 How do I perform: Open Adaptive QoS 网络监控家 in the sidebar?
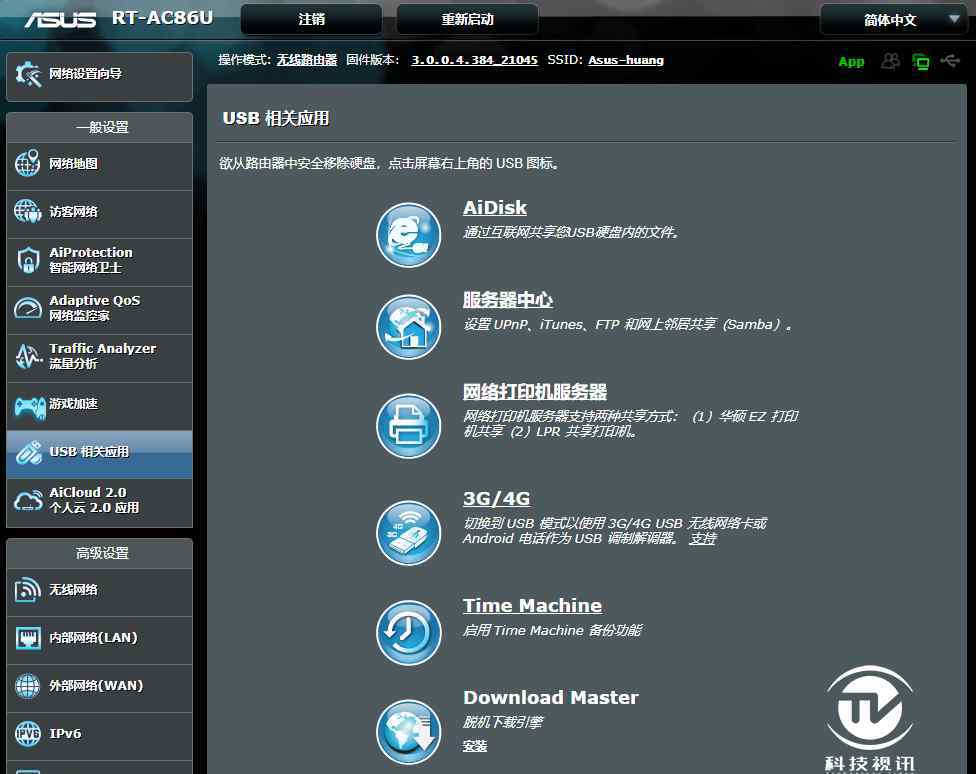pyautogui.click(x=100, y=308)
